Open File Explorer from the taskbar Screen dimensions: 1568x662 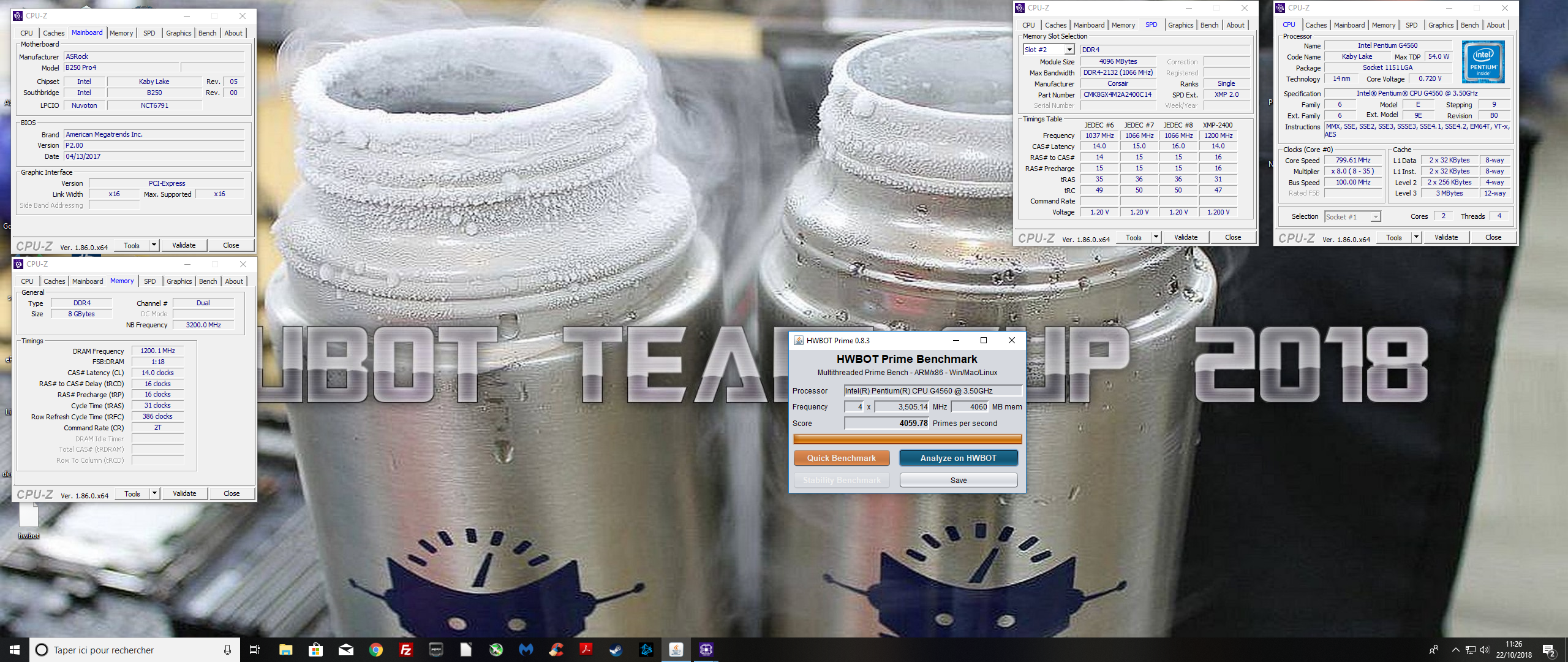point(285,650)
